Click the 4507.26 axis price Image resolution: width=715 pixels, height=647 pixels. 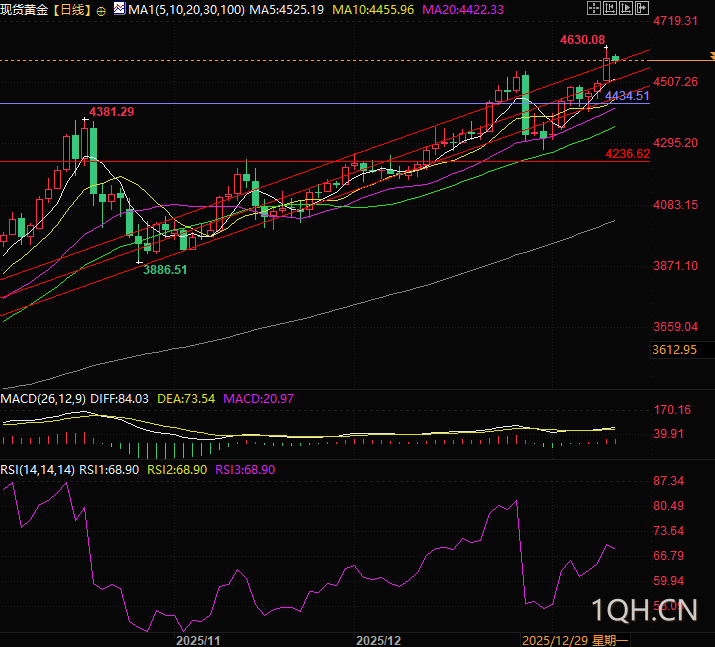pyautogui.click(x=675, y=82)
